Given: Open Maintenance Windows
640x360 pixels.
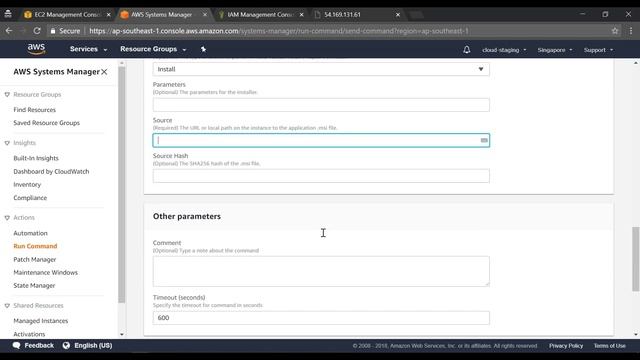Looking at the screenshot, I should point(45,273).
